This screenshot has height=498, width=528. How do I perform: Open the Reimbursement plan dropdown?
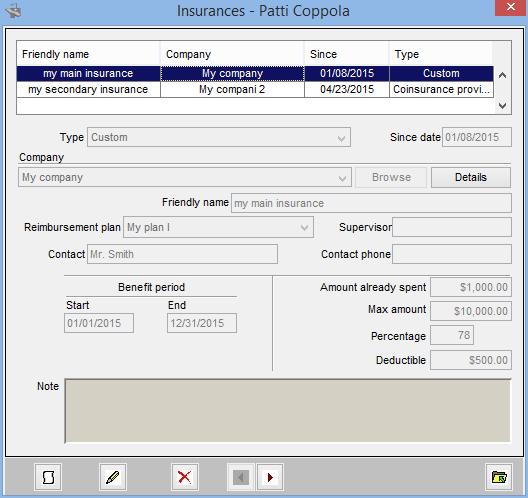tap(218, 227)
